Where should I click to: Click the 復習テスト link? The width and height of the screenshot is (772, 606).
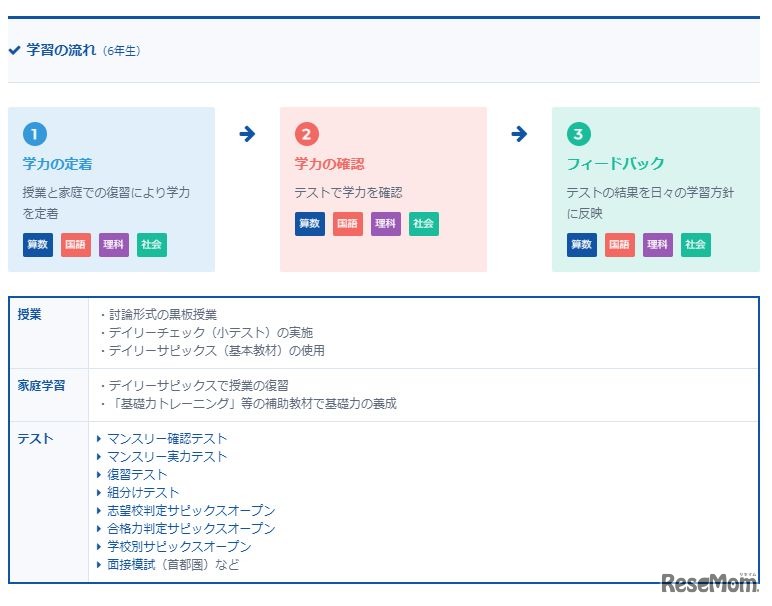[x=137, y=475]
